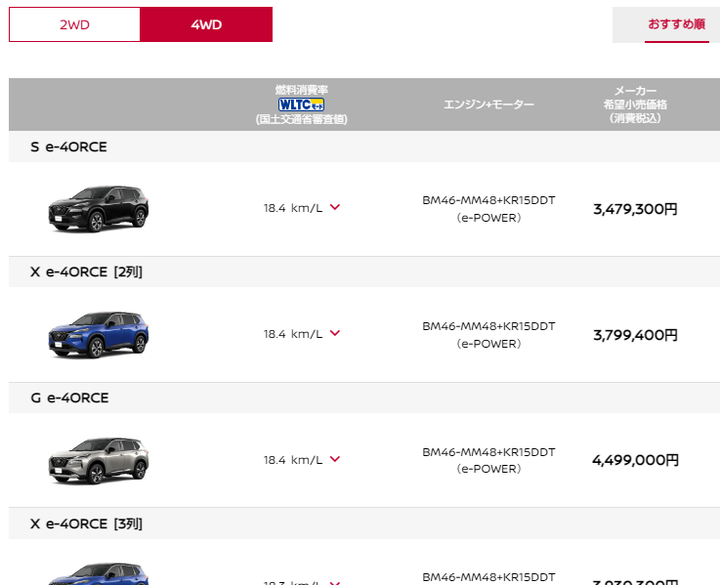Open the blue X e-4ORCE [2列] car image

coord(99,335)
